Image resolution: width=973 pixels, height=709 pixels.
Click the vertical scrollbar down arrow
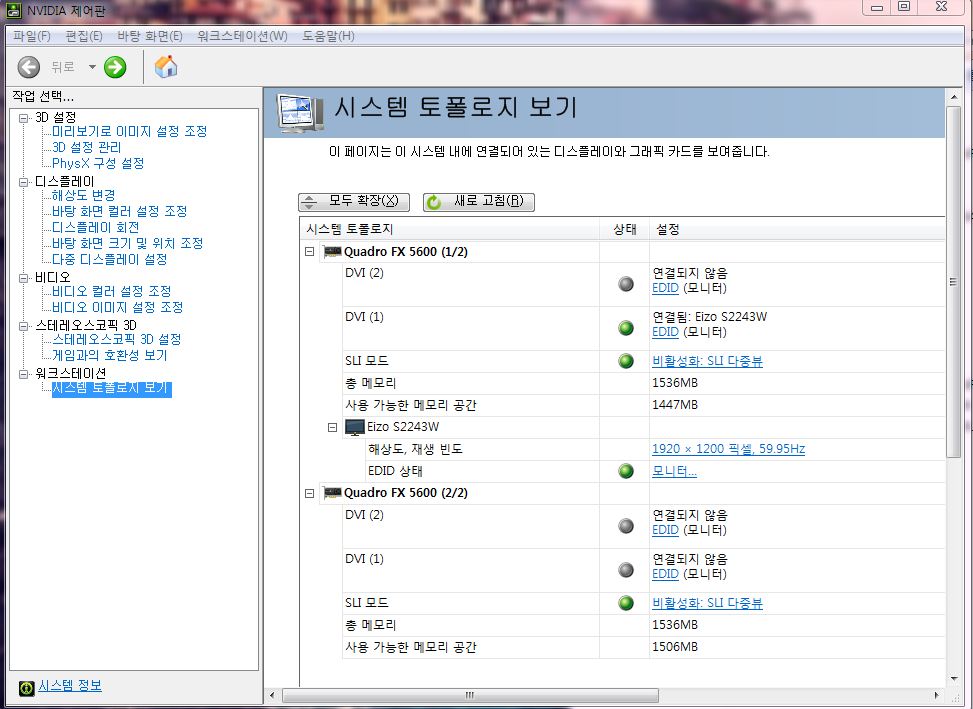click(953, 679)
